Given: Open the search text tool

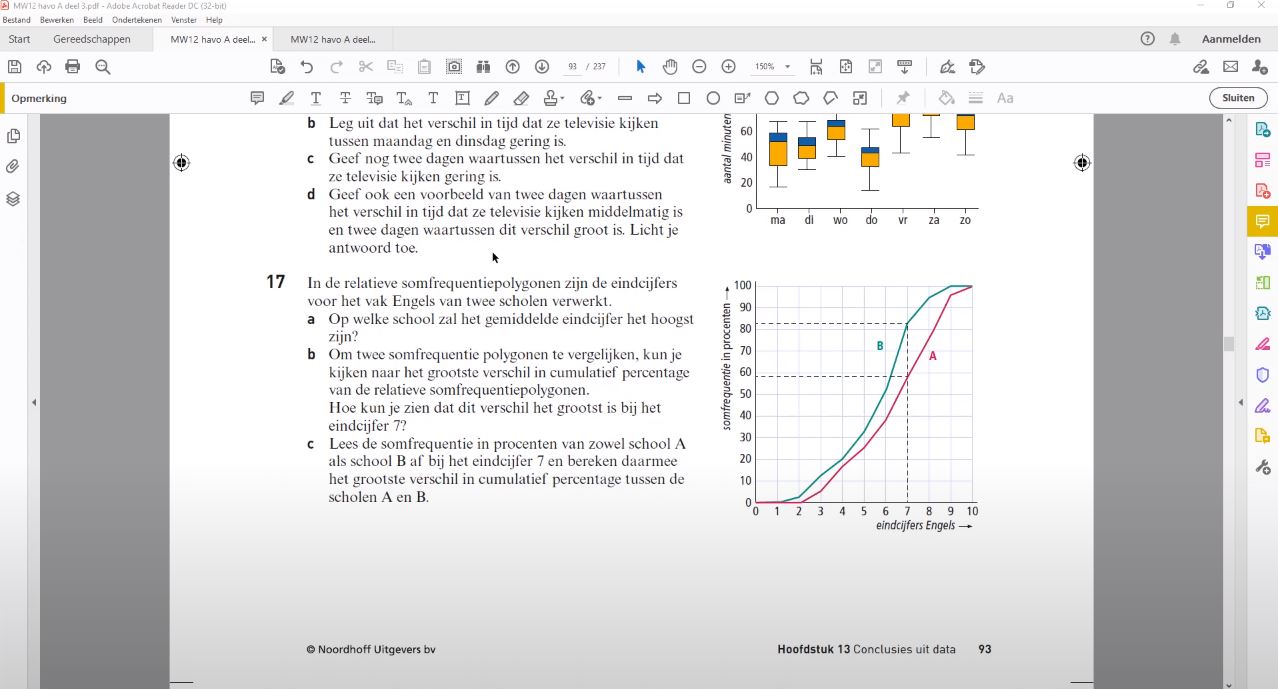Looking at the screenshot, I should coord(102,66).
